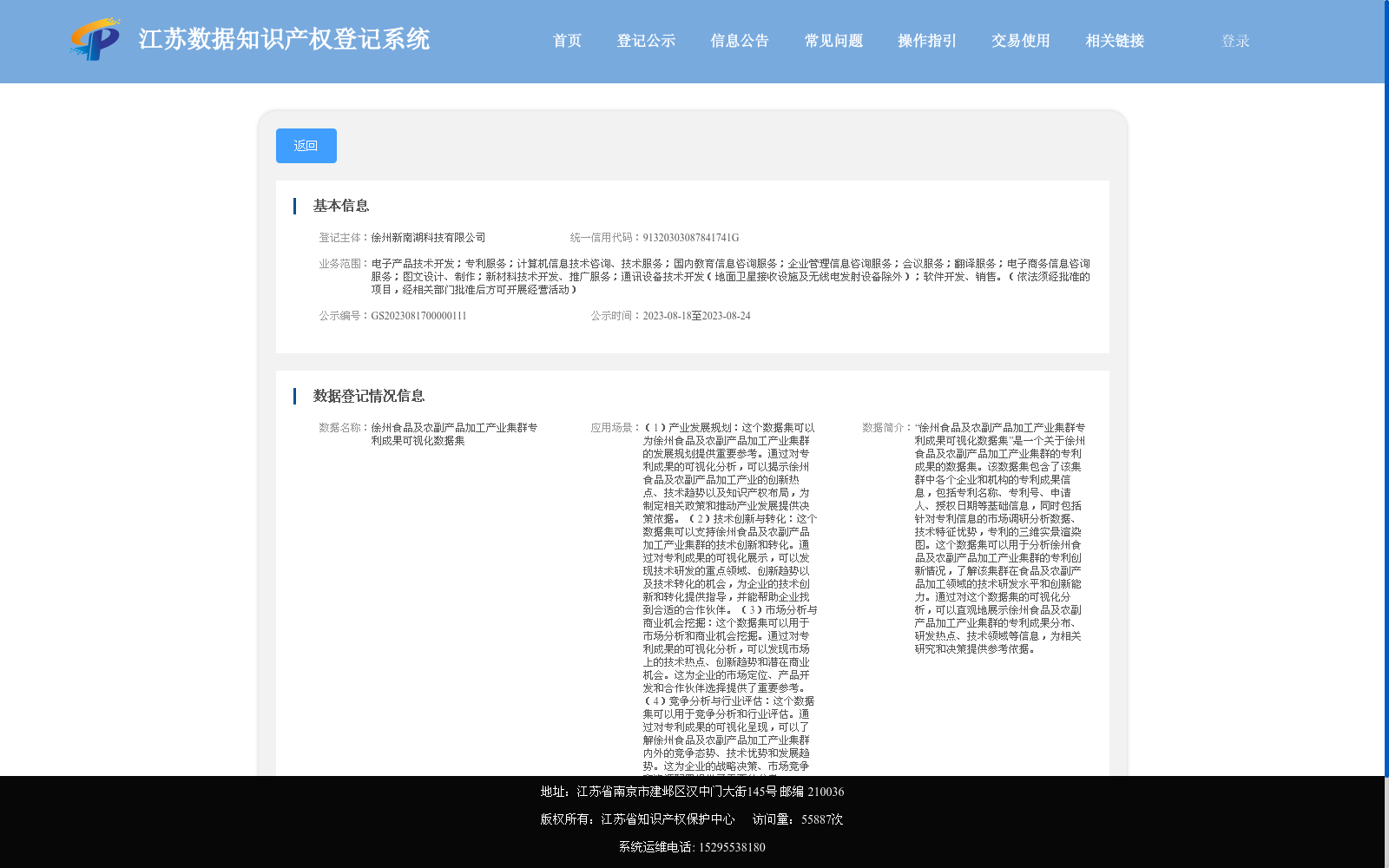Click footer 版权所有 江苏省知识产权保护中心

click(x=637, y=819)
